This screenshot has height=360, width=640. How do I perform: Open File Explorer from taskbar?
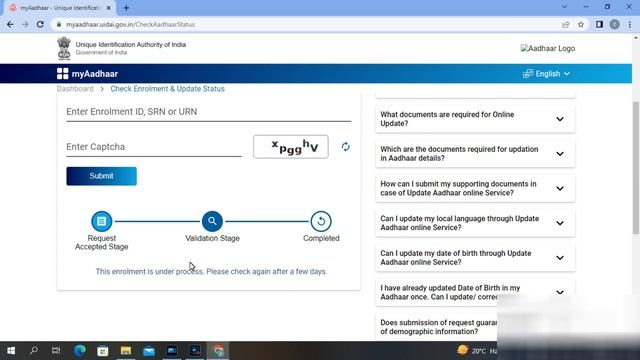click(x=126, y=351)
